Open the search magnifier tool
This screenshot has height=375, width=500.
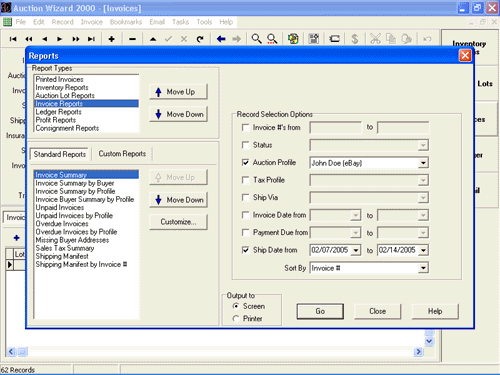click(x=256, y=39)
